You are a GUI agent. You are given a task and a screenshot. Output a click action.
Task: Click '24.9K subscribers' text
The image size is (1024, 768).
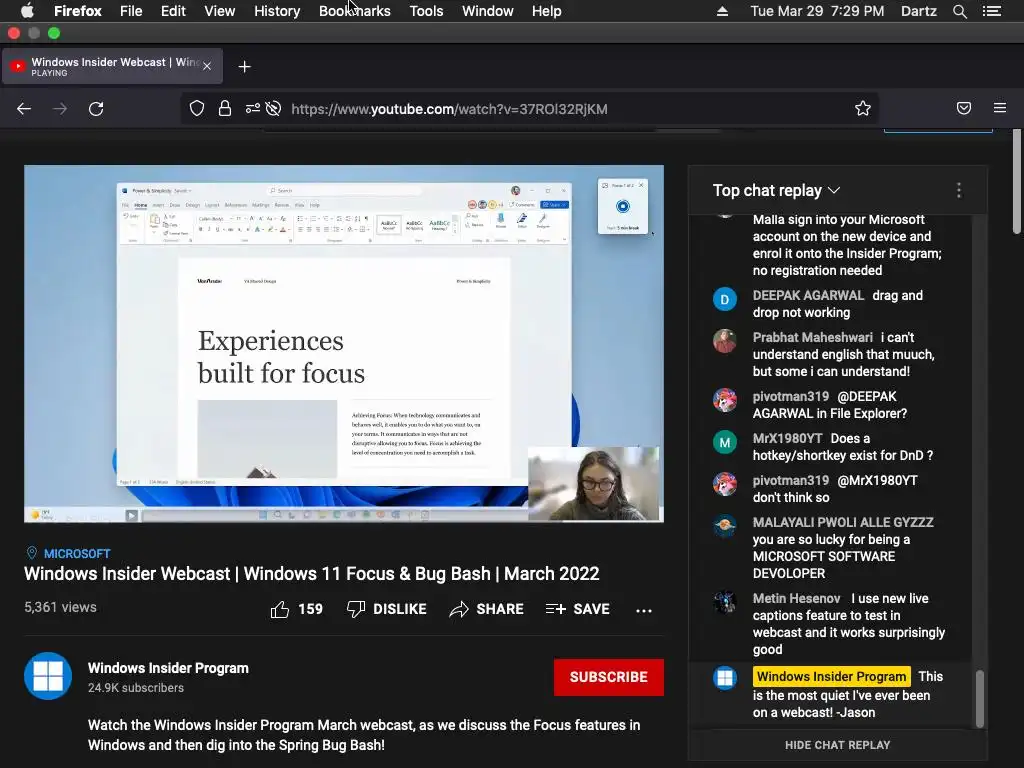136,688
